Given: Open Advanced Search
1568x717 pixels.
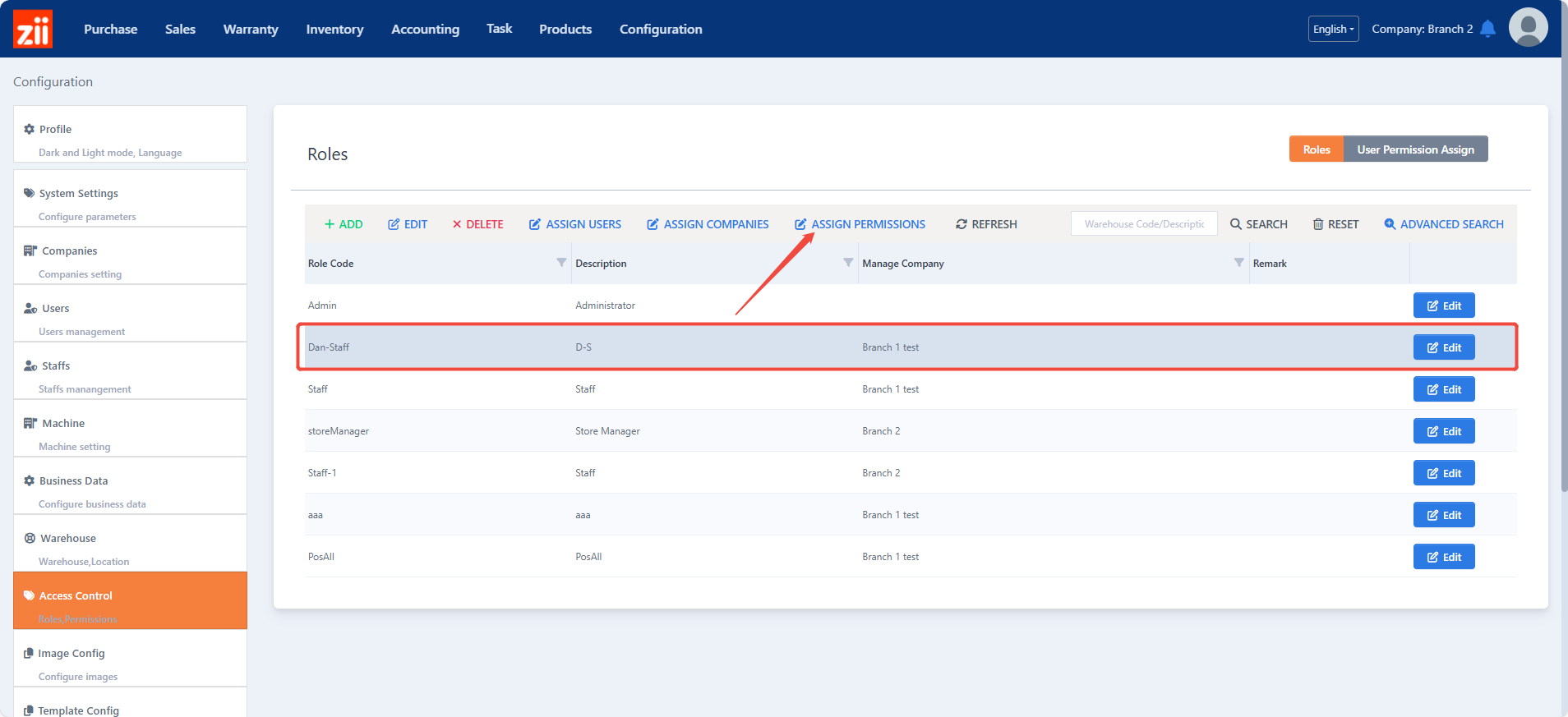Looking at the screenshot, I should tap(1443, 224).
